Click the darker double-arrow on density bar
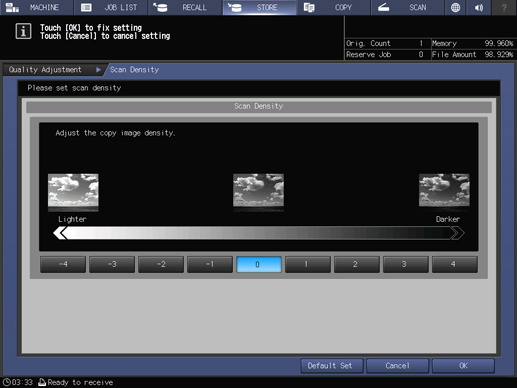Image resolution: width=517 pixels, height=388 pixels. [457, 233]
